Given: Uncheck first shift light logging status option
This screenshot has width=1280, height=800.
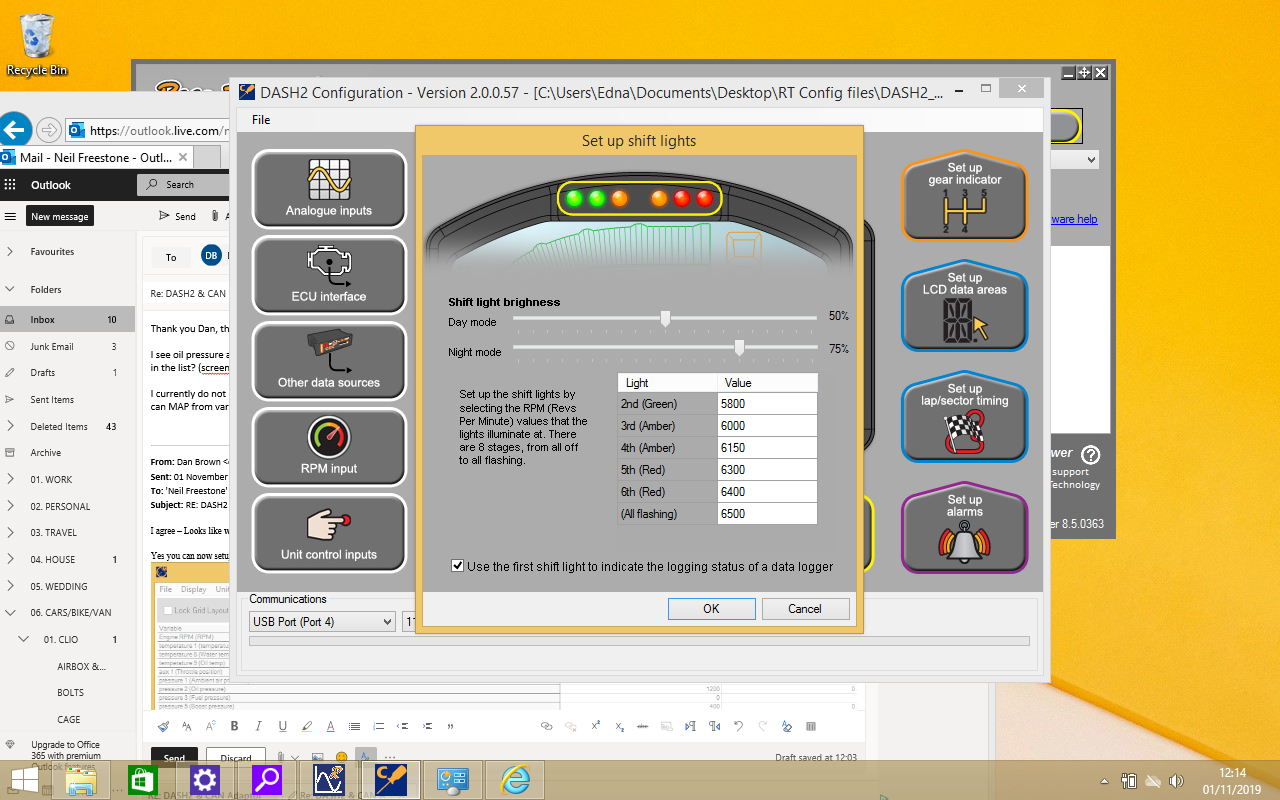Looking at the screenshot, I should (x=458, y=566).
